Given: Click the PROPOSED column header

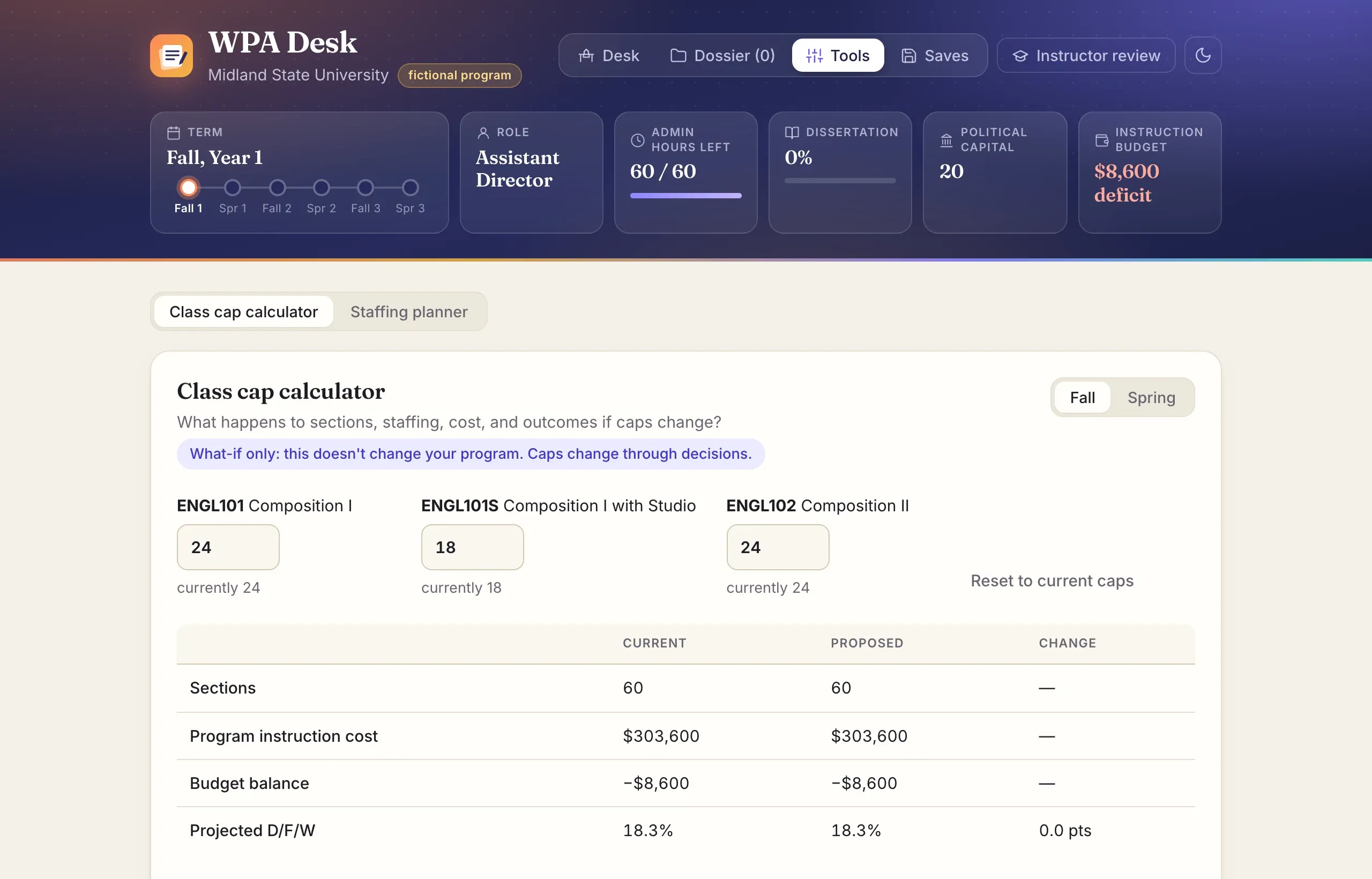Looking at the screenshot, I should [867, 643].
